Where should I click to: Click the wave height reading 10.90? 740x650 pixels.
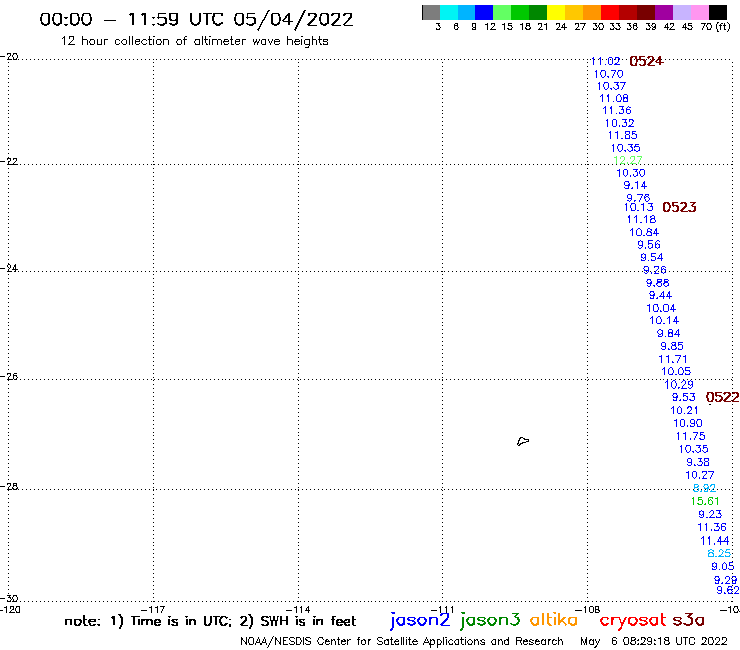688,423
